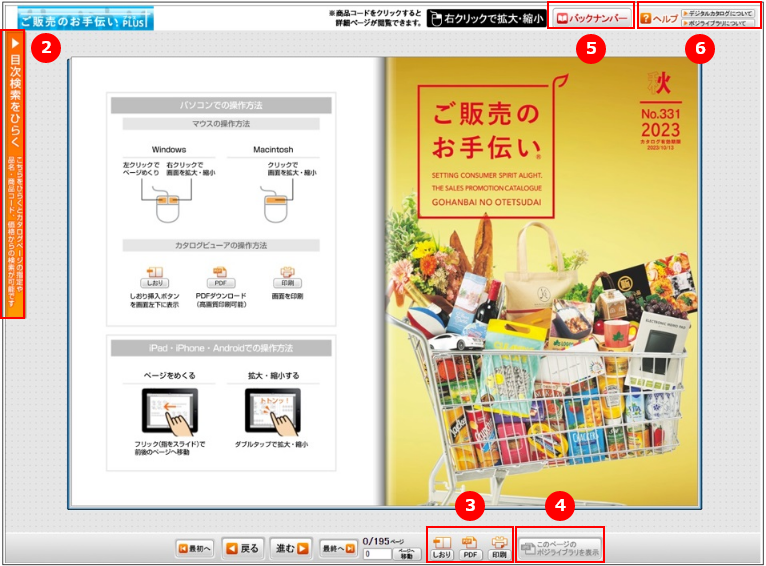Click the 印刷 icon in instructions page
This screenshot has width=766, height=566.
[287, 277]
